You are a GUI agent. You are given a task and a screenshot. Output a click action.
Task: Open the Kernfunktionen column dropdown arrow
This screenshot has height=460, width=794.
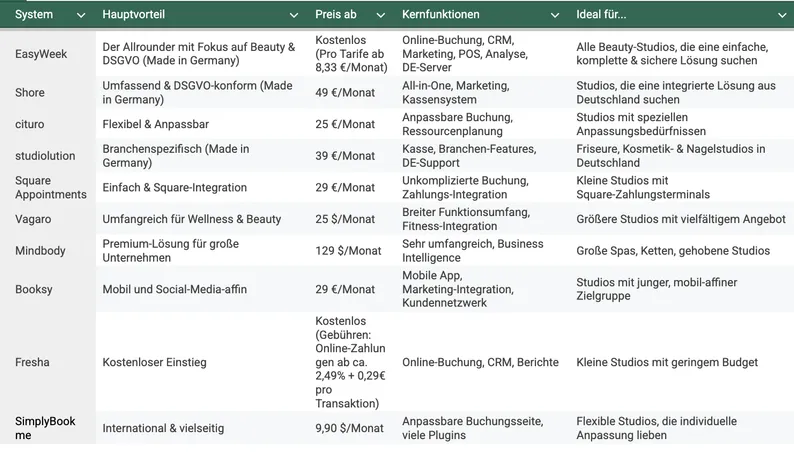click(554, 15)
